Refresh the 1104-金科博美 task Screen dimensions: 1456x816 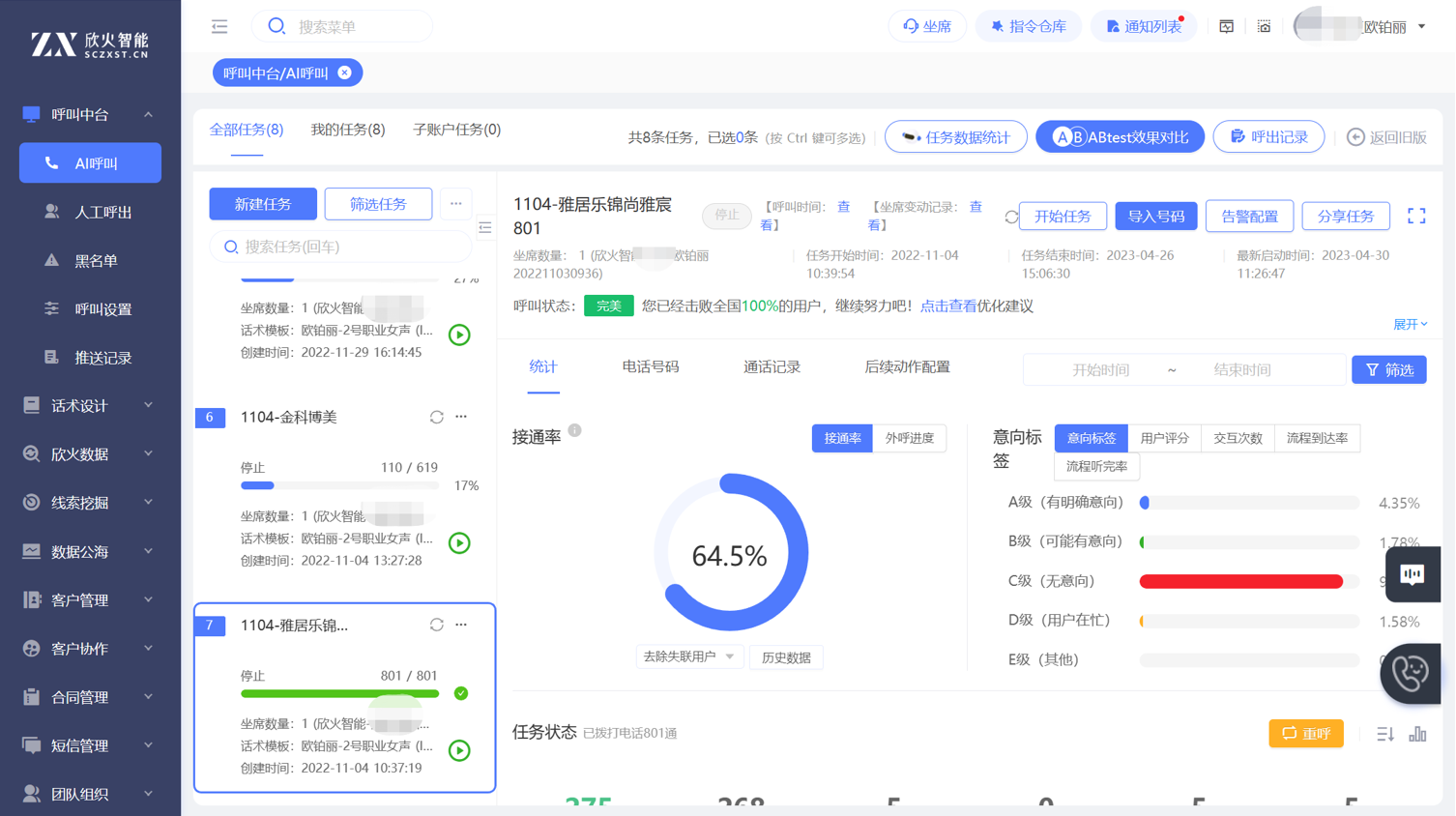pyautogui.click(x=436, y=418)
